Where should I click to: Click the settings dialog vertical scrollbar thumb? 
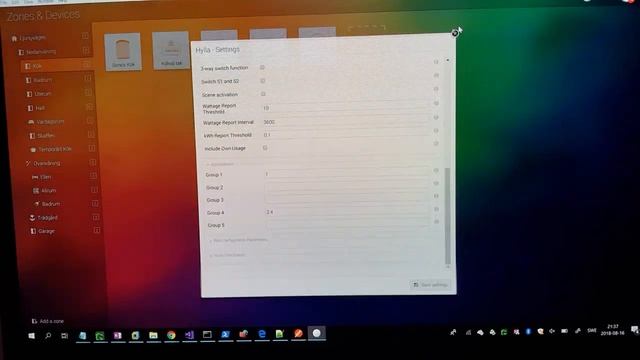(x=447, y=216)
